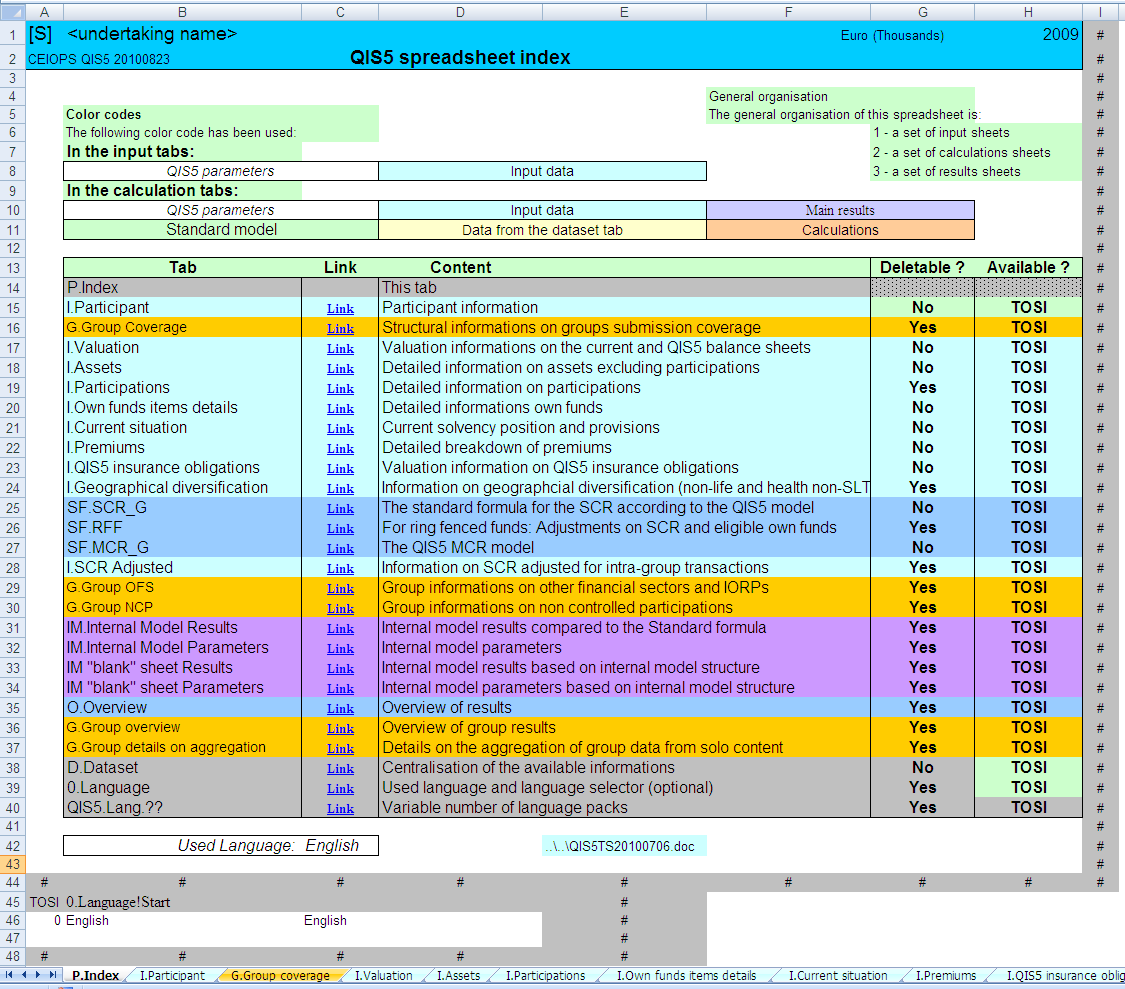
Task: Open the Link for I.Valuation
Action: [x=340, y=349]
